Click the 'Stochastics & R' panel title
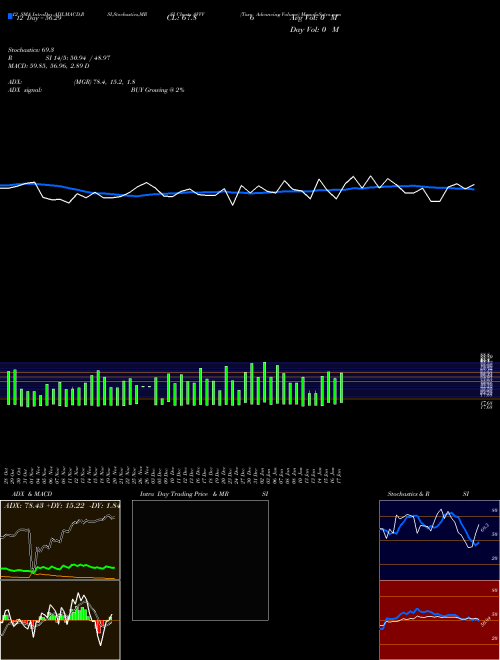The height and width of the screenshot is (660, 500). tap(408, 494)
